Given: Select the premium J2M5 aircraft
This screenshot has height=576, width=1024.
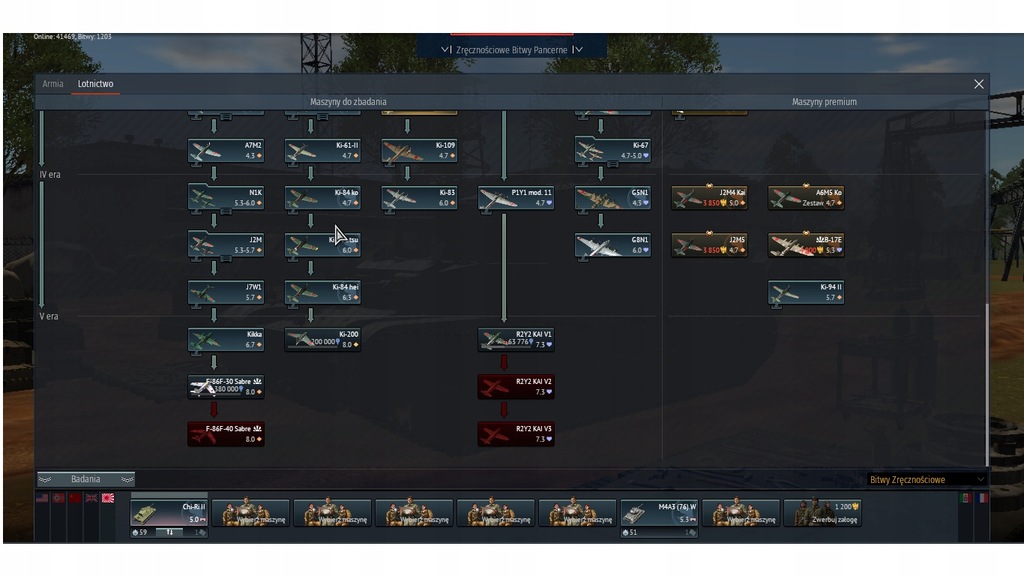Looking at the screenshot, I should click(x=709, y=245).
